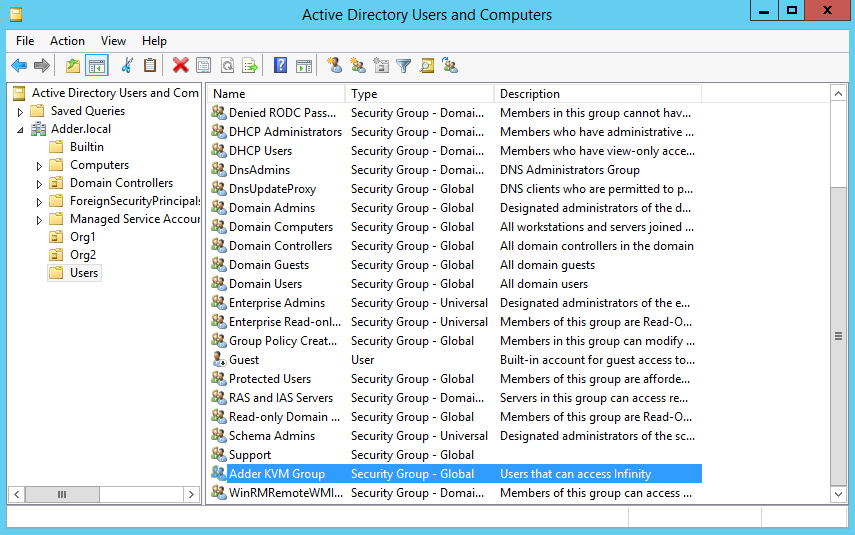Sort by the Description column header
Image resolution: width=855 pixels, height=535 pixels.
598,94
